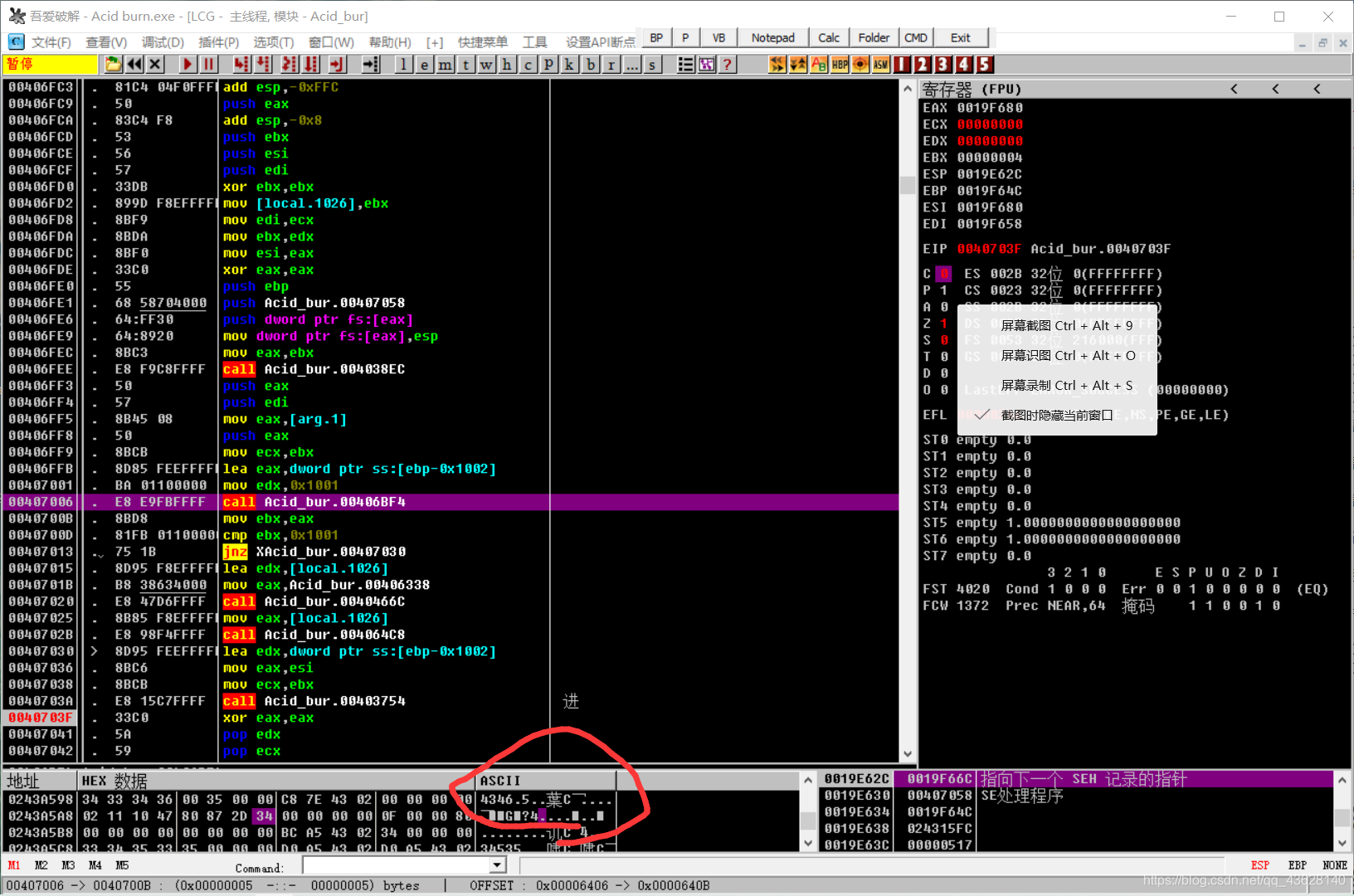The width and height of the screenshot is (1354, 896).
Task: Click the Trace Into toolbar icon
Action: [290, 64]
